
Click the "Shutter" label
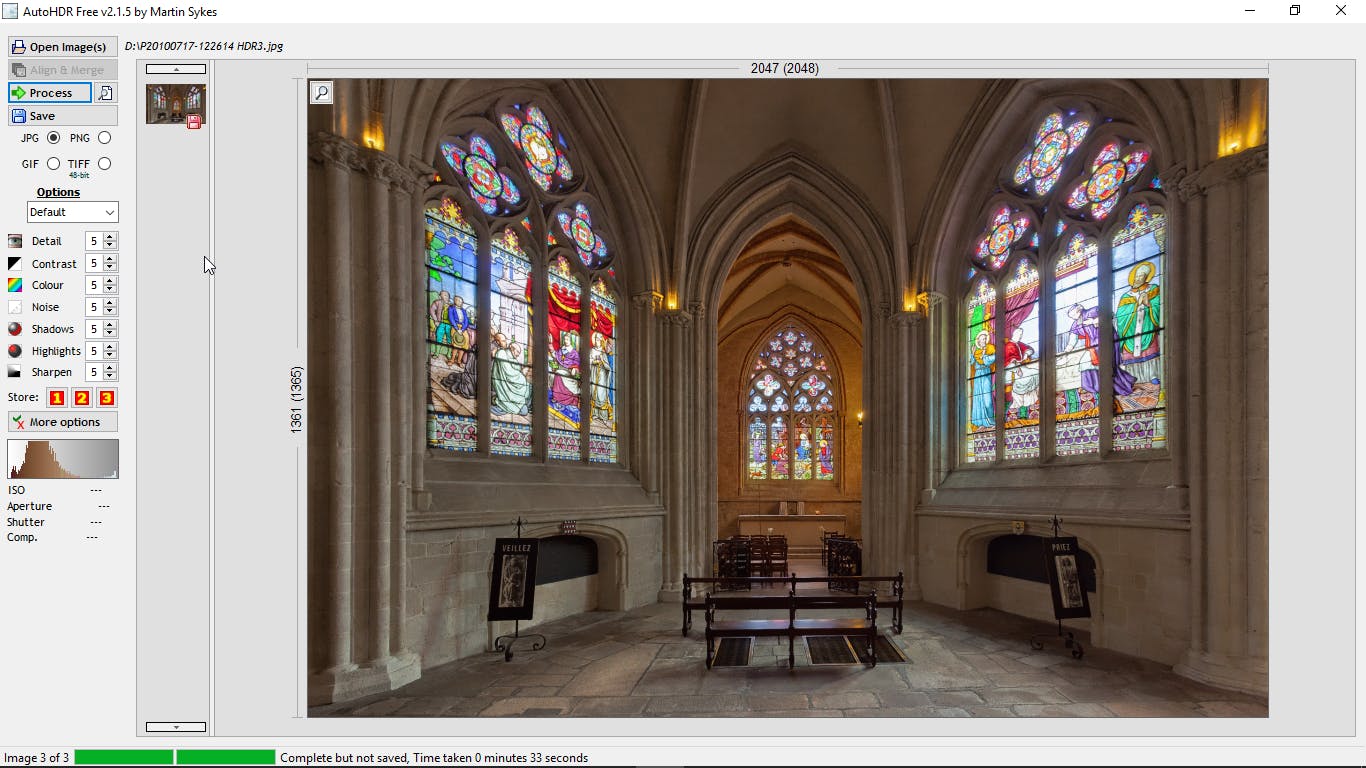(26, 522)
